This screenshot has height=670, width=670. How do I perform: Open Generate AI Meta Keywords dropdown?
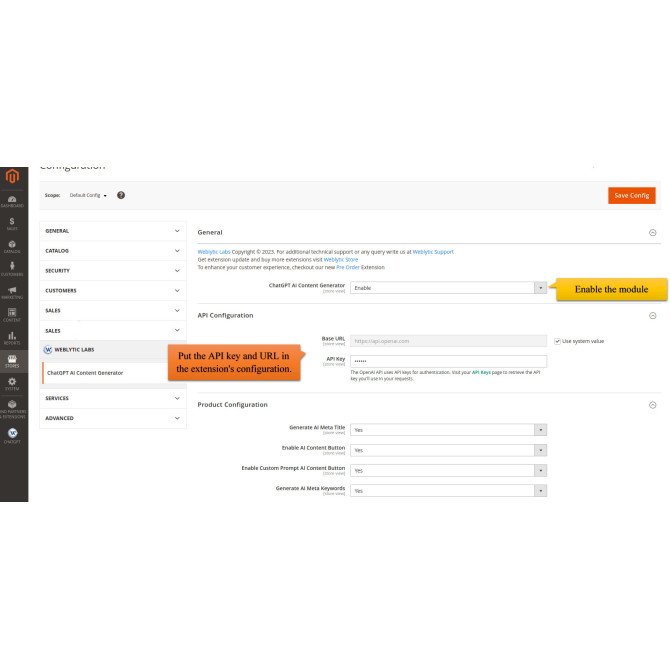[448, 491]
